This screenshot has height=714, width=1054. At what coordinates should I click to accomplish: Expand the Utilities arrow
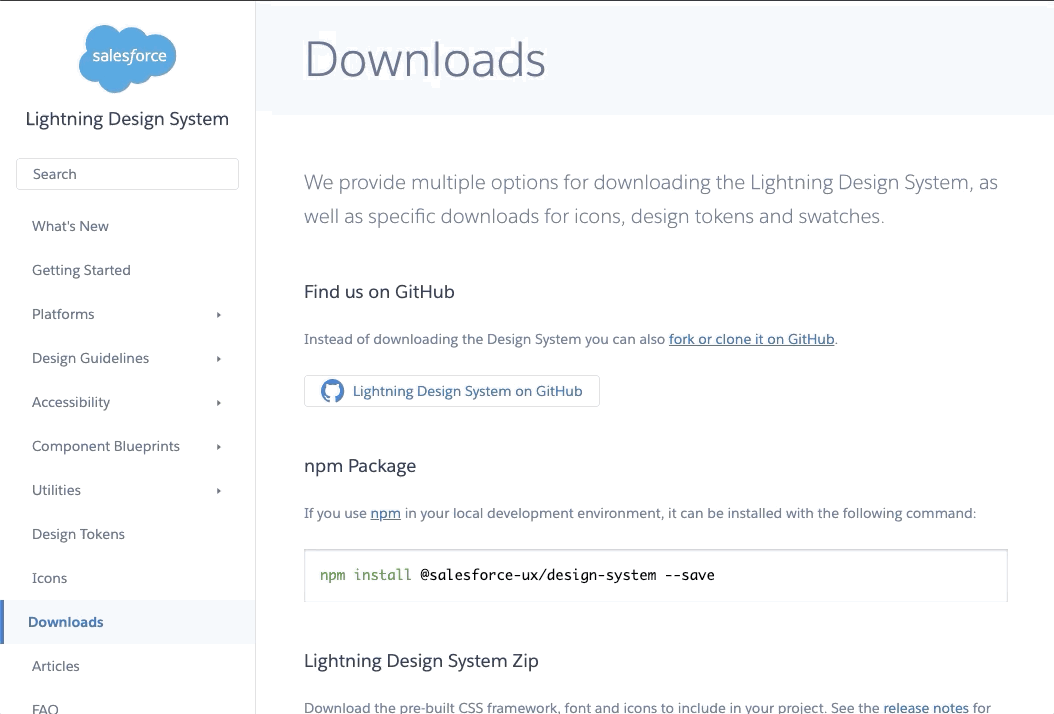pos(218,491)
